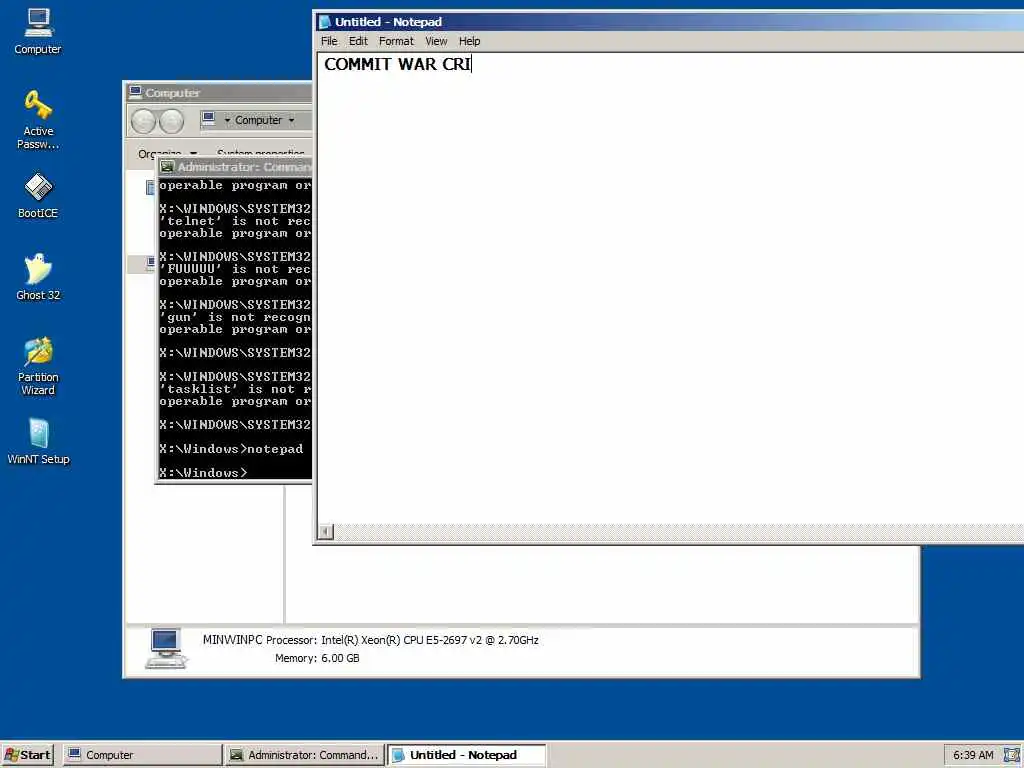Viewport: 1024px width, 768px height.
Task: Open Notepad's Format menu
Action: click(396, 41)
